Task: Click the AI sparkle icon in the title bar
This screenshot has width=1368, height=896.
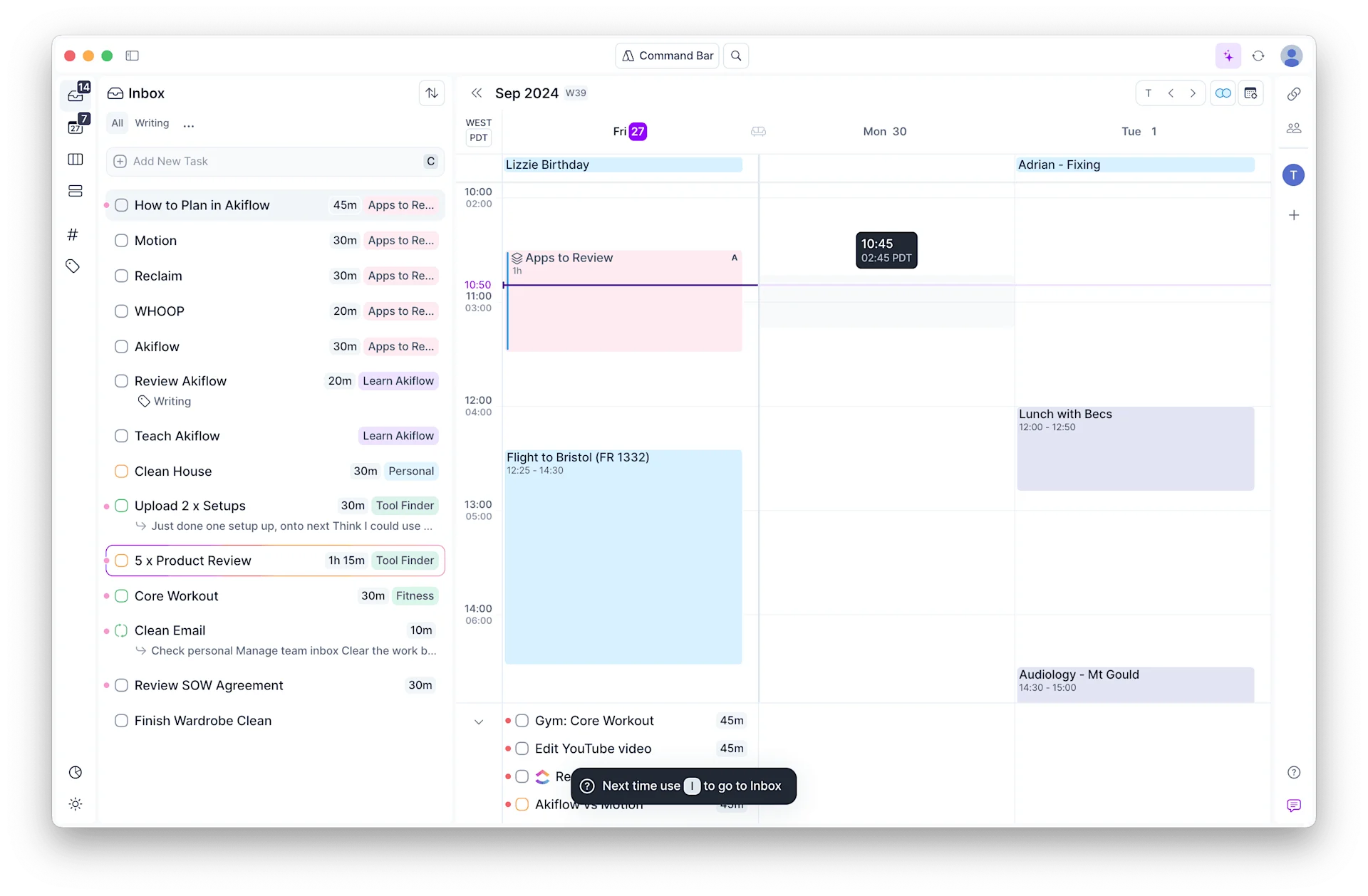Action: 1228,56
